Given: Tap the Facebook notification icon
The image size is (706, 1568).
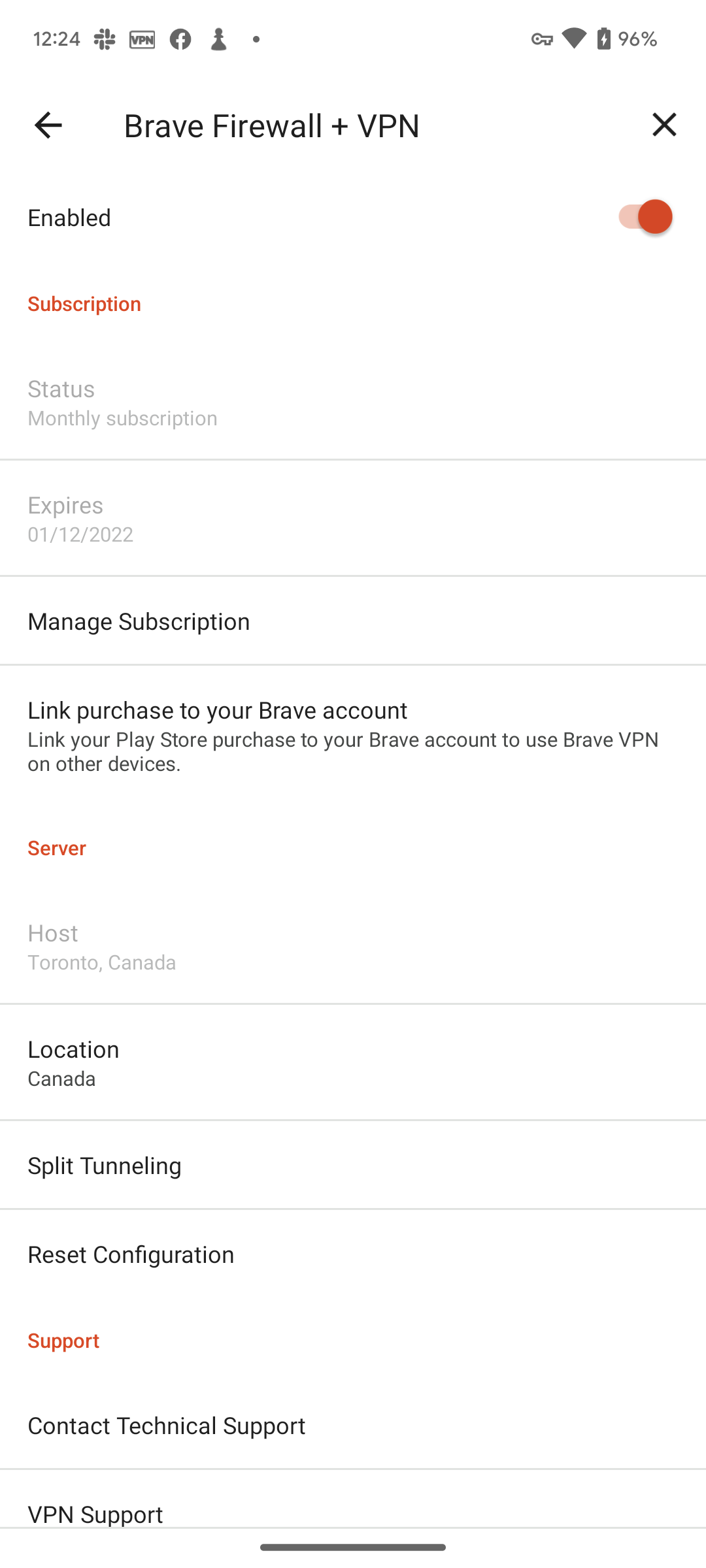Looking at the screenshot, I should [181, 39].
